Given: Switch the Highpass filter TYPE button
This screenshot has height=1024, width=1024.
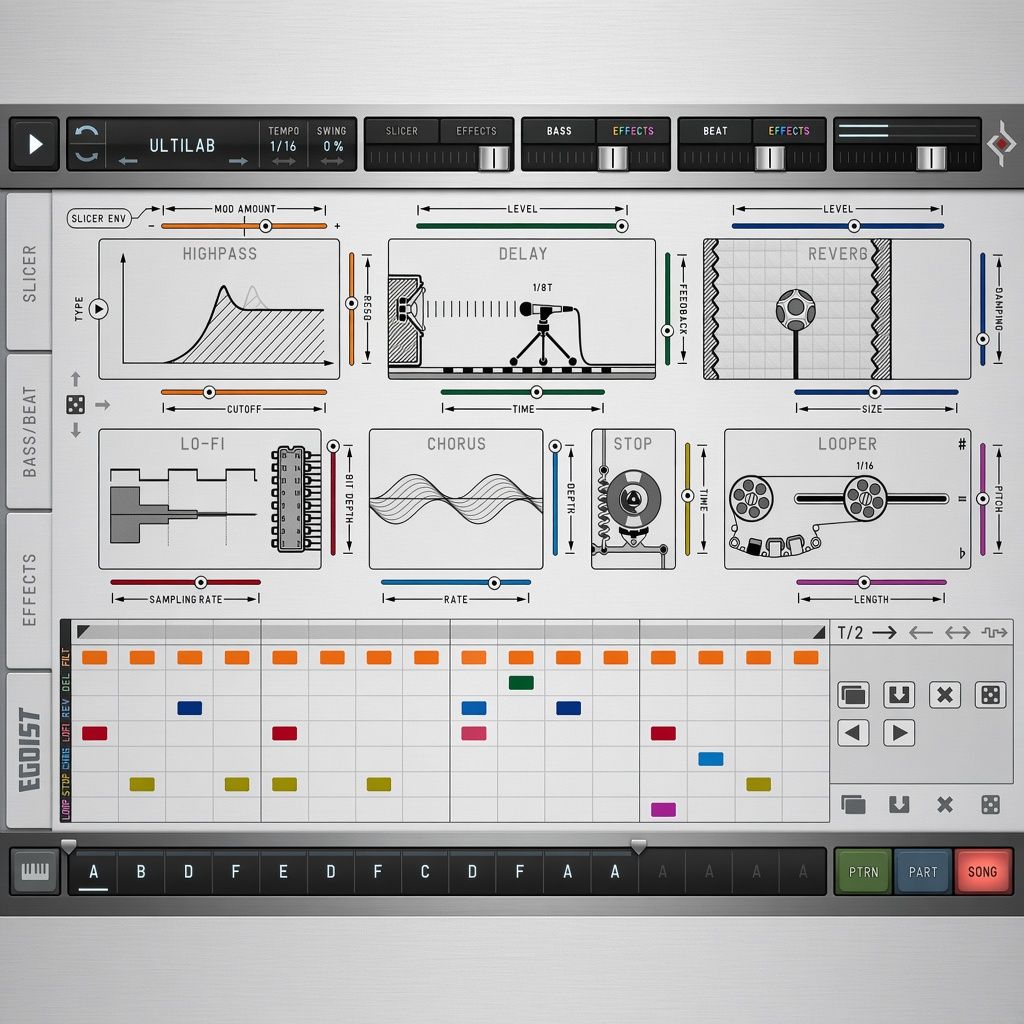Looking at the screenshot, I should [x=99, y=308].
